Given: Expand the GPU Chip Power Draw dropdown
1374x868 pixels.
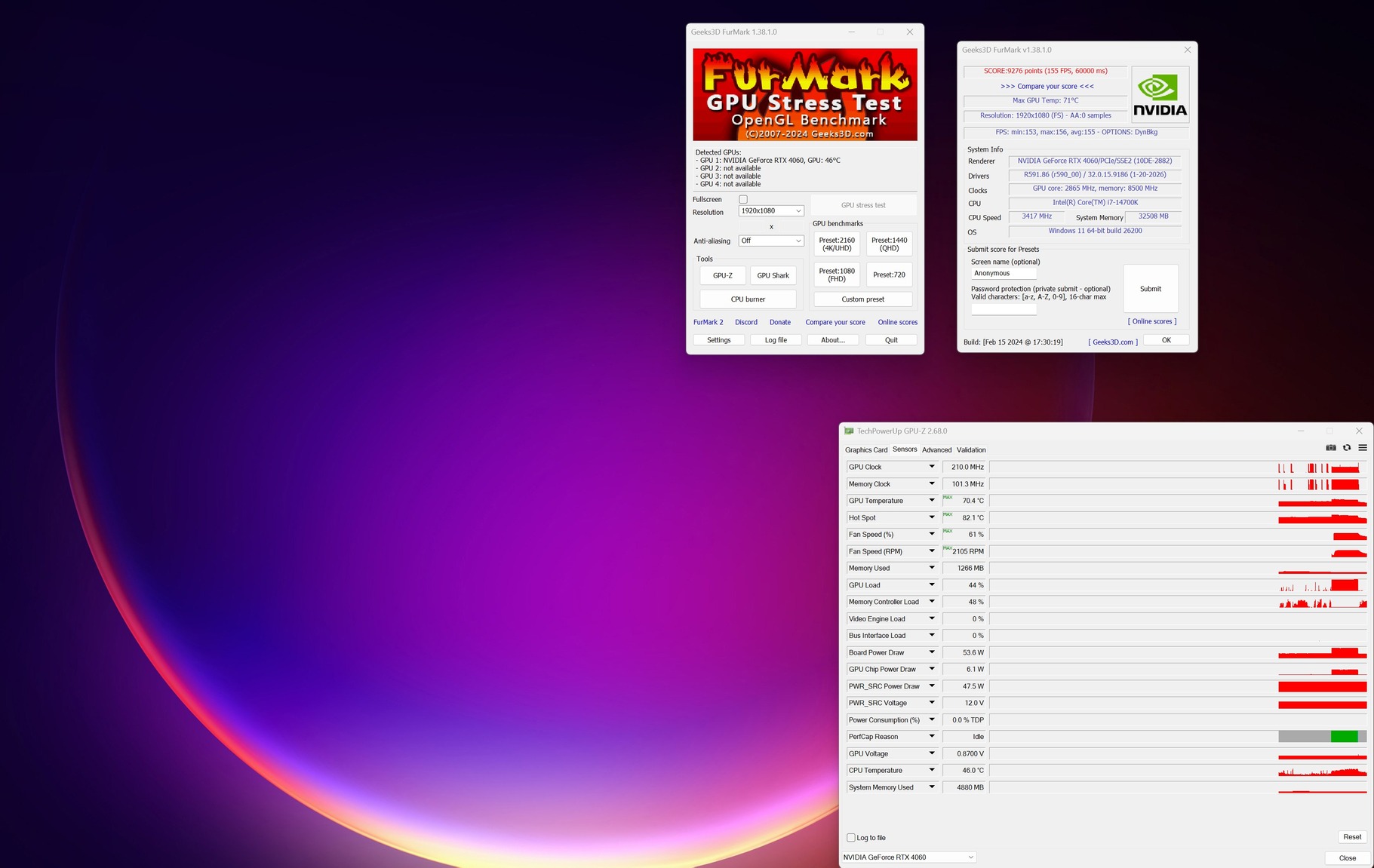Looking at the screenshot, I should (932, 669).
